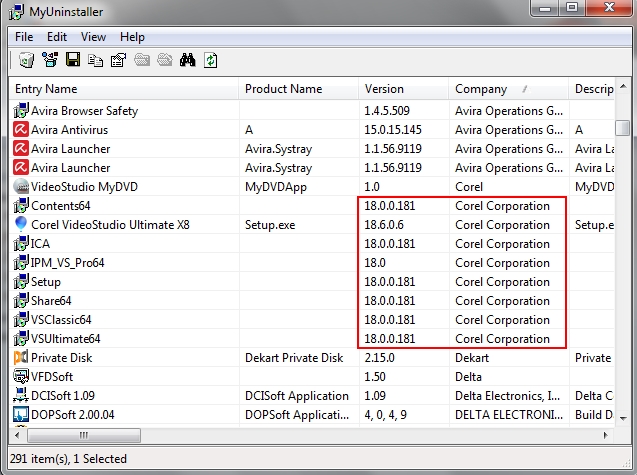Click the Save floppy disk toolbar icon
The width and height of the screenshot is (637, 475).
[72, 61]
